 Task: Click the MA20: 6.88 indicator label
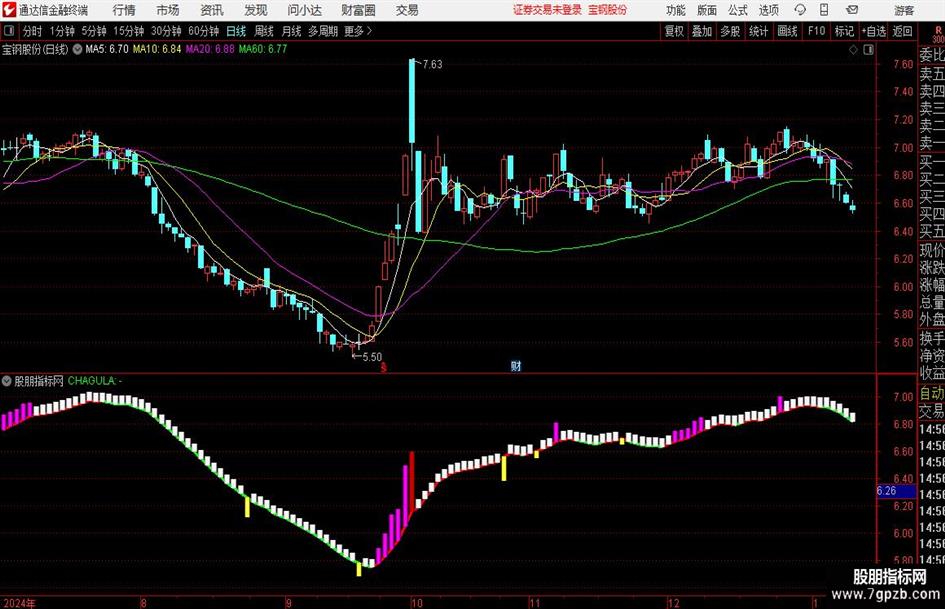point(210,49)
